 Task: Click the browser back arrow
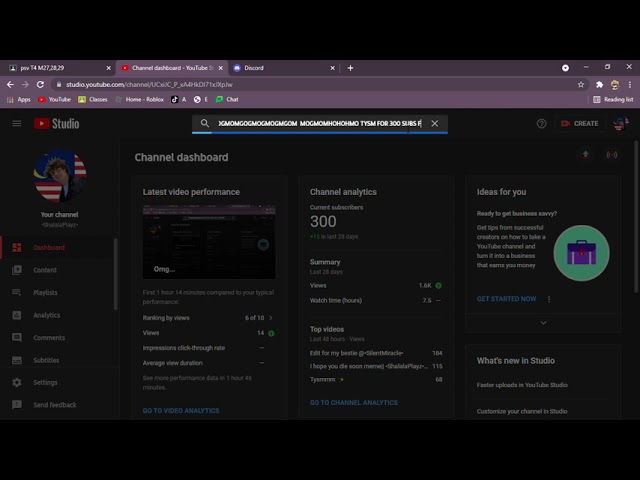(x=10, y=84)
